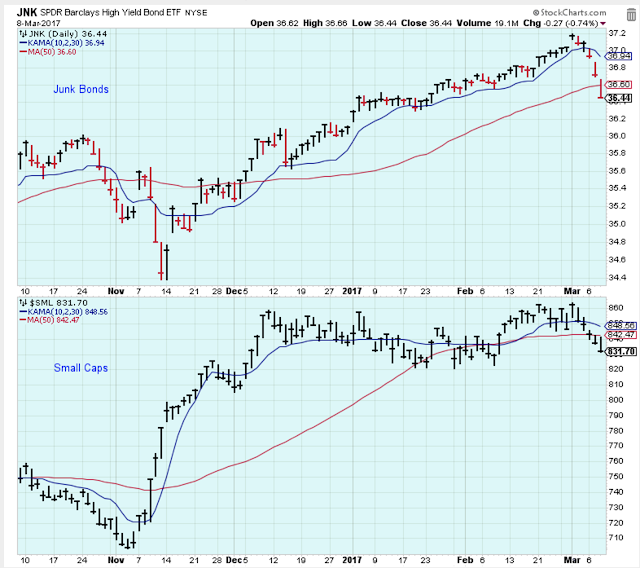Click the Chg -0.27 (-0.74%) value
640x568 pixels.
click(x=561, y=23)
